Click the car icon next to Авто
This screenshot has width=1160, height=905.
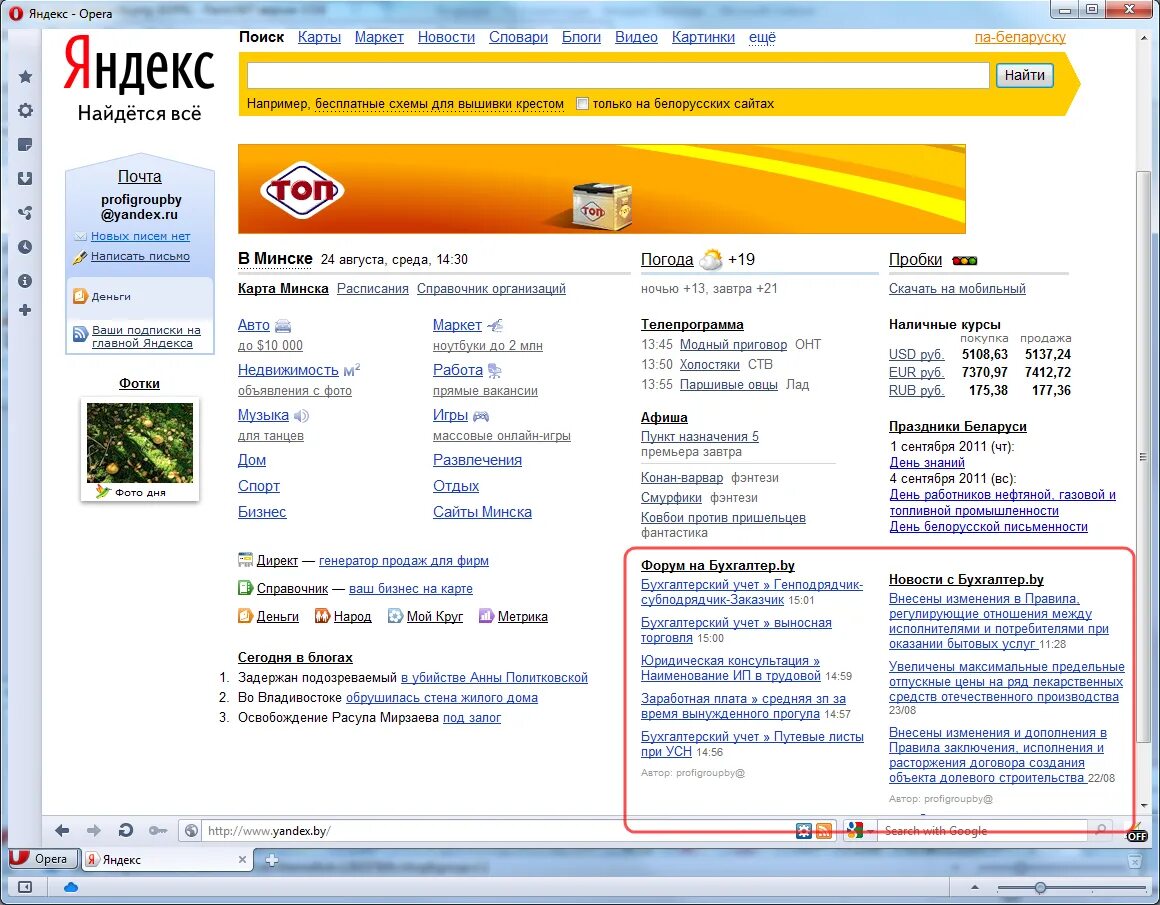pyautogui.click(x=283, y=326)
